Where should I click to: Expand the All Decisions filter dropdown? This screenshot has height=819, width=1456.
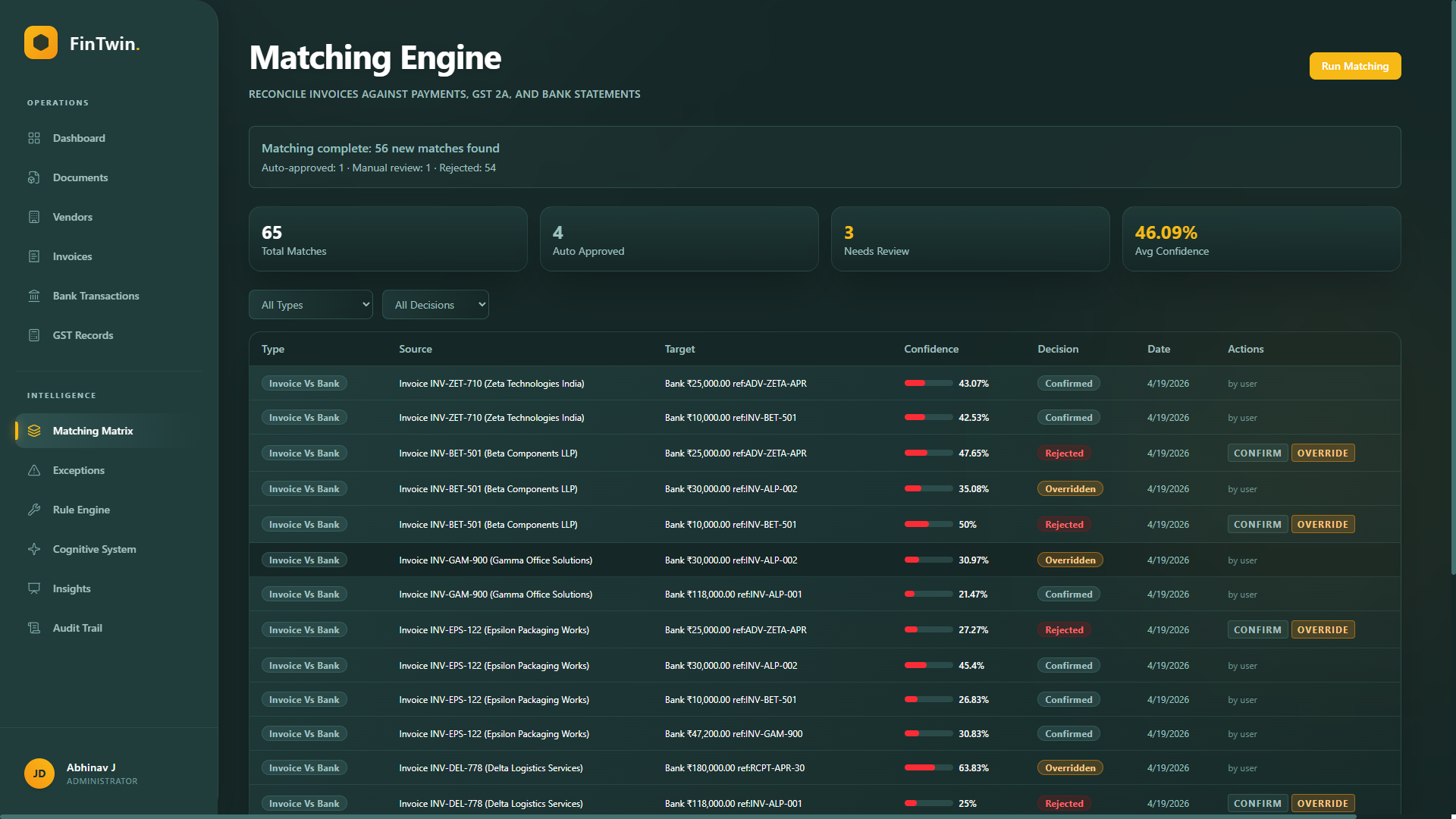click(435, 305)
